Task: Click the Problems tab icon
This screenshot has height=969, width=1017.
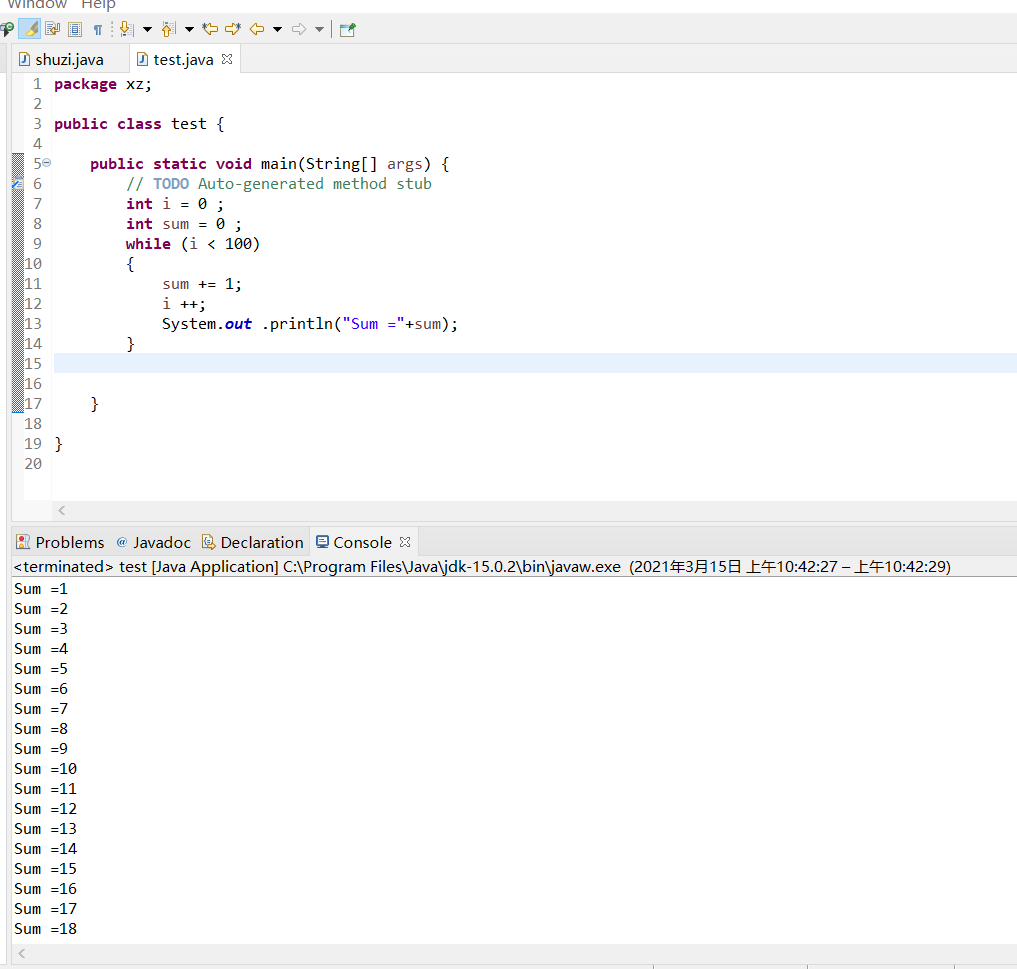Action: [23, 542]
